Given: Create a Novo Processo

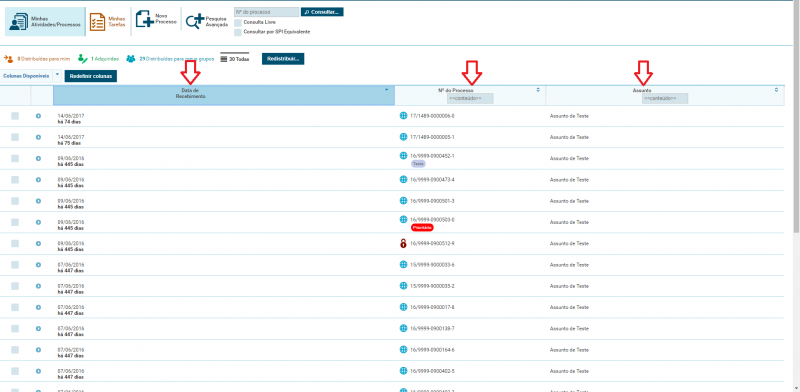Looking at the screenshot, I should [156, 19].
